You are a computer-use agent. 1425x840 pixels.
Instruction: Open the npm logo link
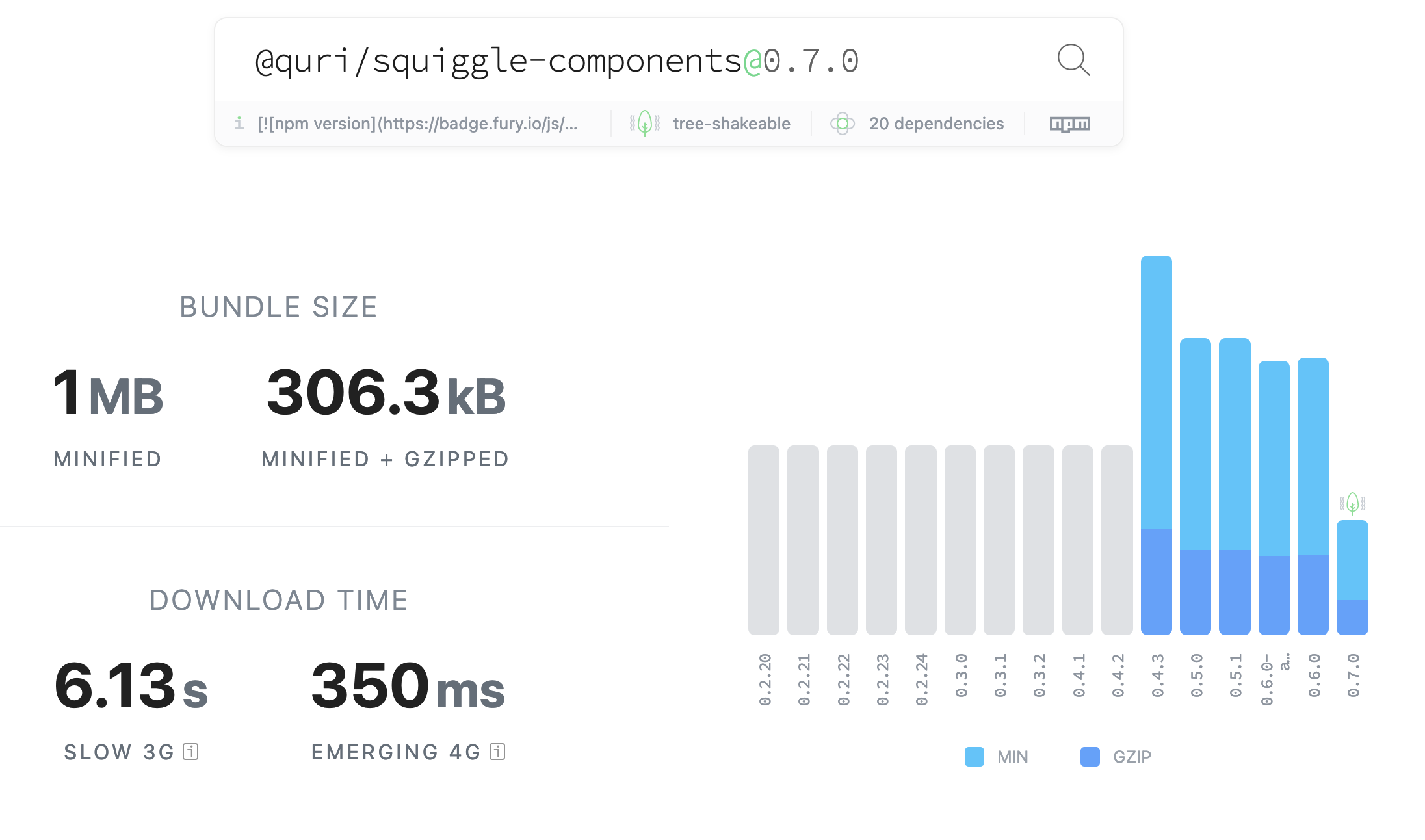tap(1069, 124)
